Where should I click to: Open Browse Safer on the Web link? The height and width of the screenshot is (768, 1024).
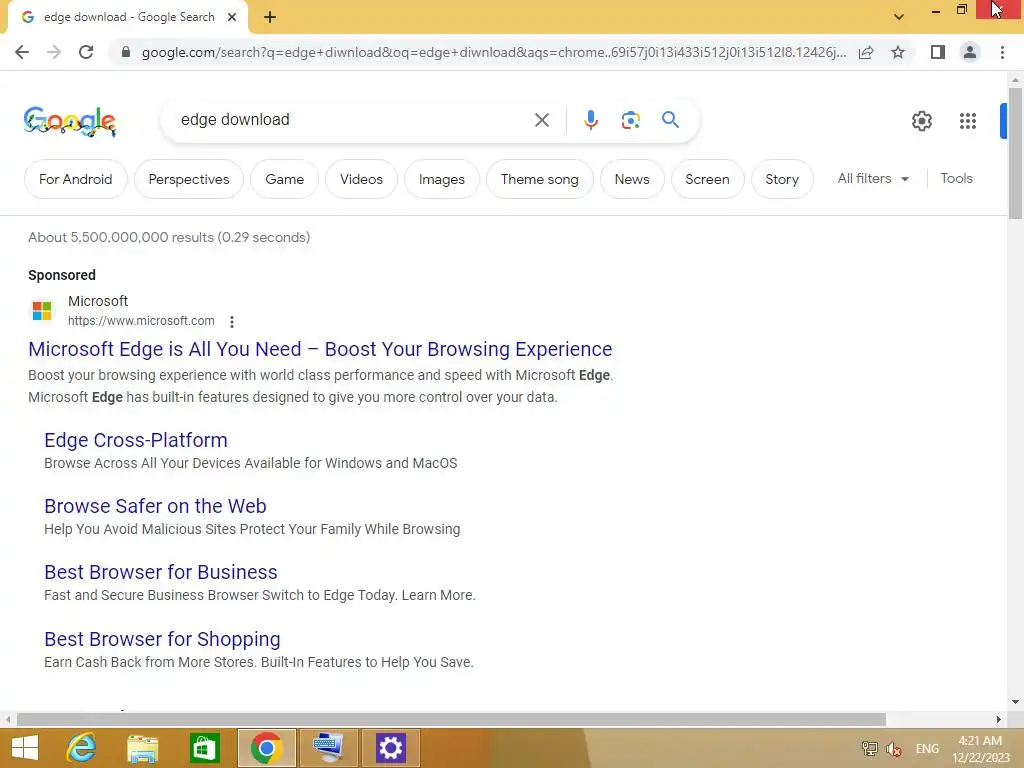(x=155, y=506)
